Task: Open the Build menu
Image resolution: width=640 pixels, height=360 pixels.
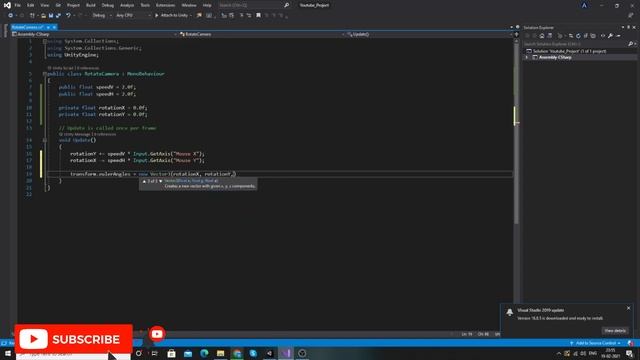Action: tap(91, 5)
